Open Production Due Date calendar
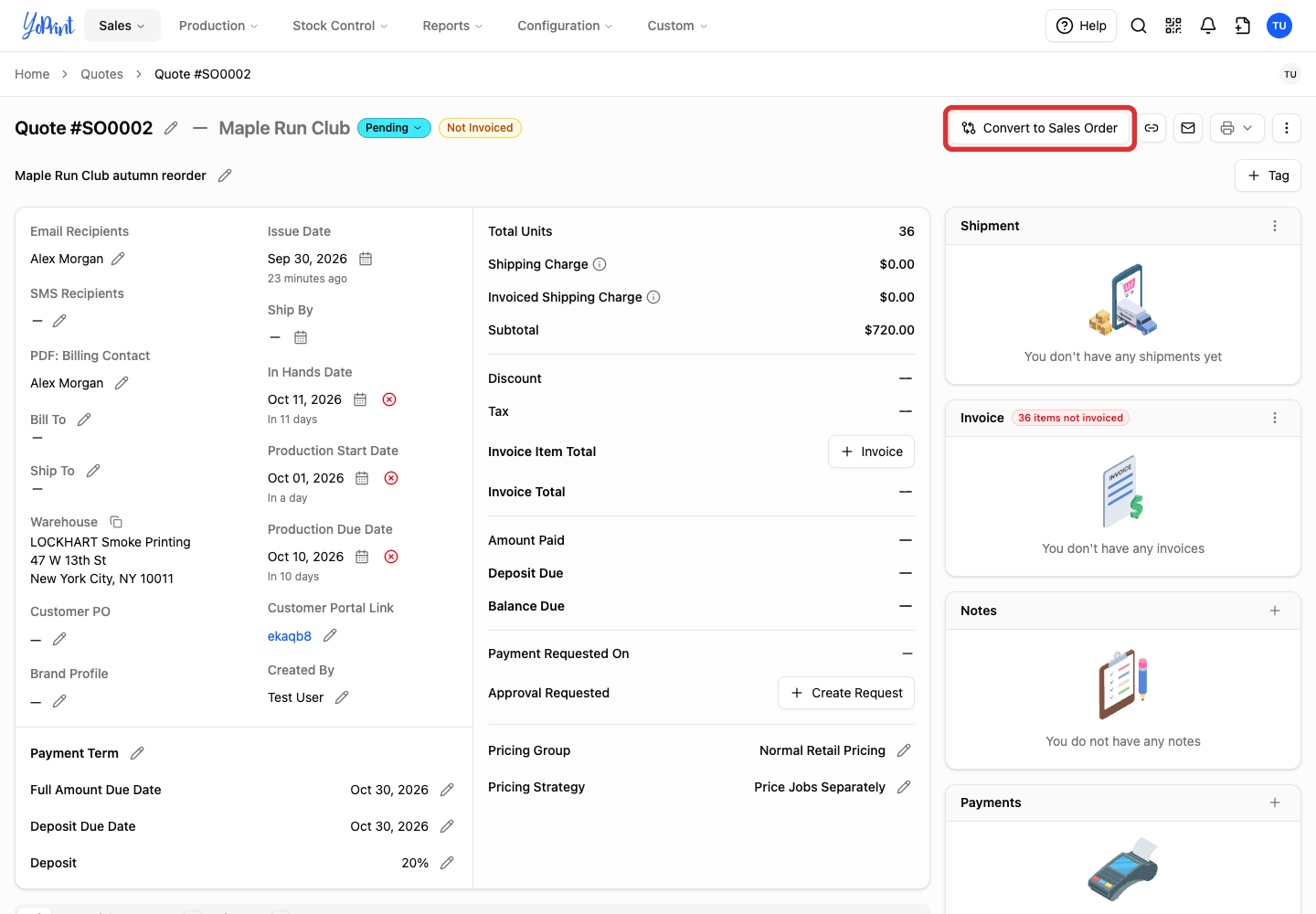The image size is (1316, 914). (x=362, y=557)
